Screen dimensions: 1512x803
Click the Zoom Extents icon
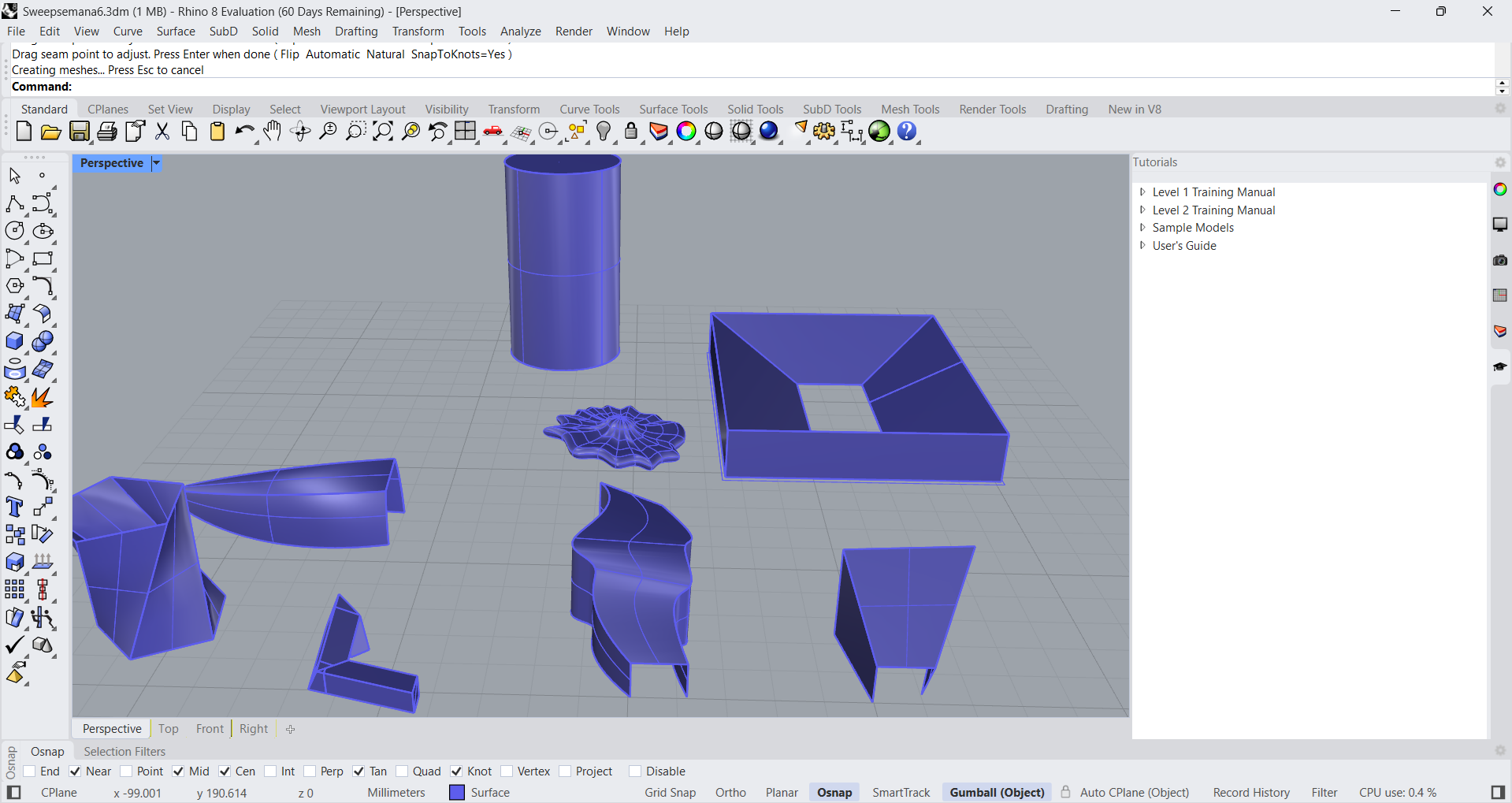tap(383, 132)
